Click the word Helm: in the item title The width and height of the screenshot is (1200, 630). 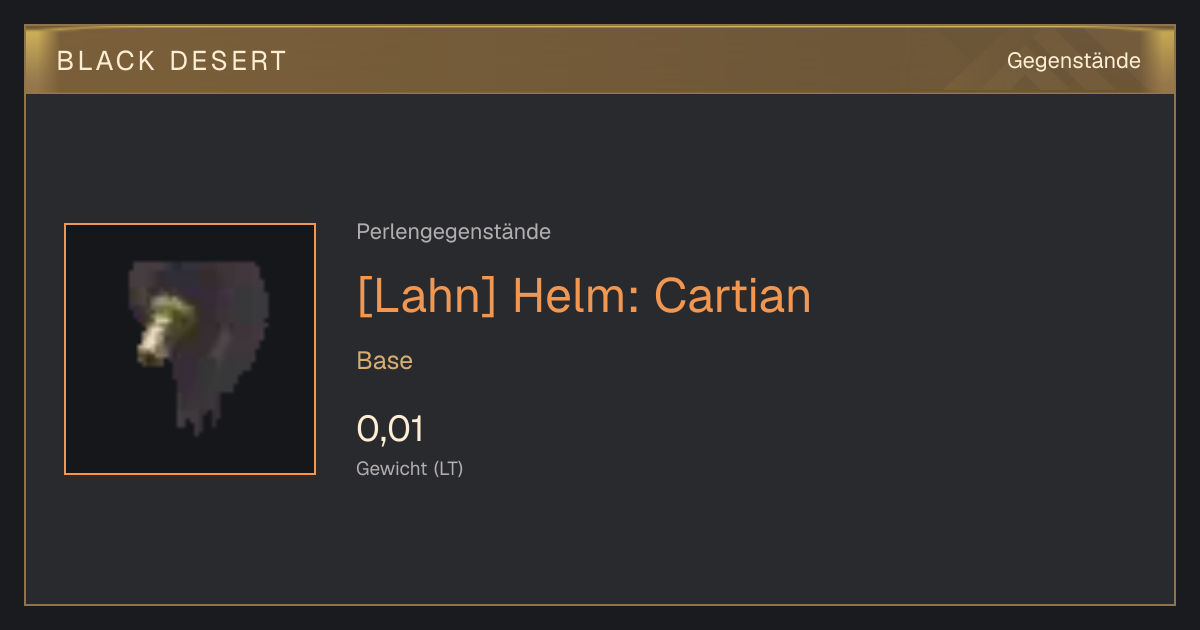point(575,296)
